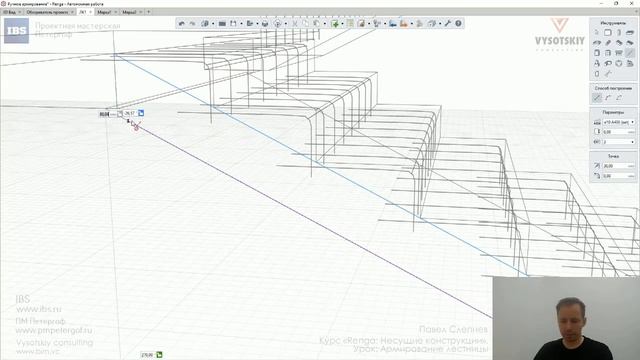Expand dropdown arrow next to green plus
Screen dimensions: 640x360
click(342, 24)
